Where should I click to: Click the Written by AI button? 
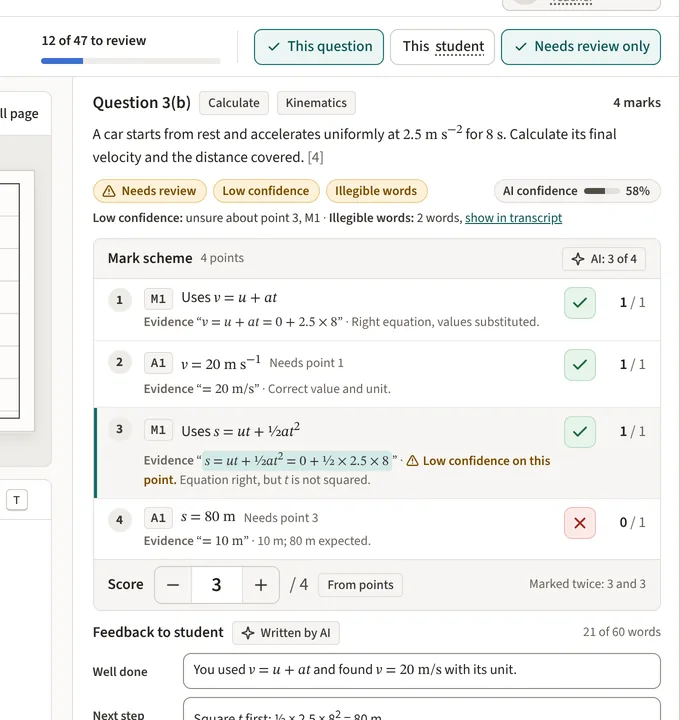click(x=286, y=633)
